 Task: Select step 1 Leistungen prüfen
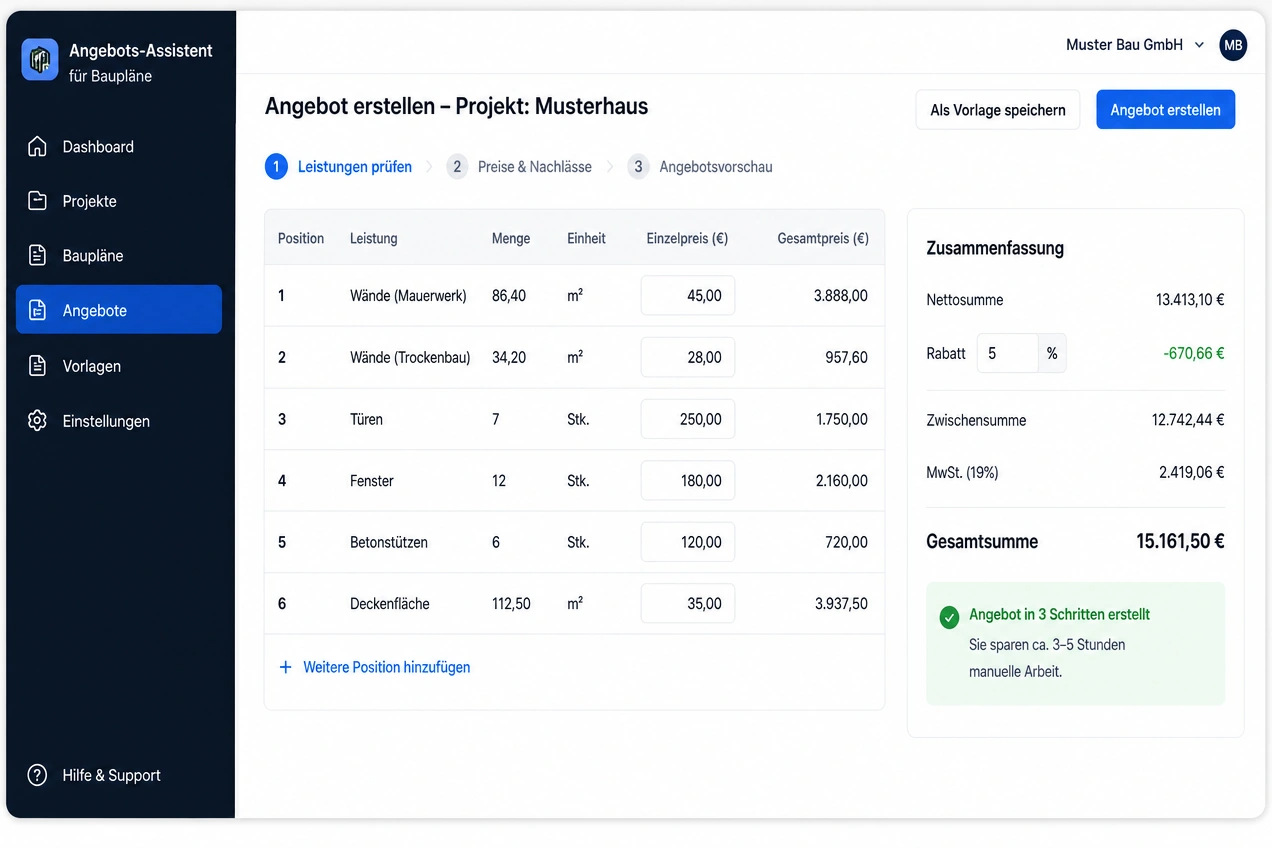[x=339, y=167]
